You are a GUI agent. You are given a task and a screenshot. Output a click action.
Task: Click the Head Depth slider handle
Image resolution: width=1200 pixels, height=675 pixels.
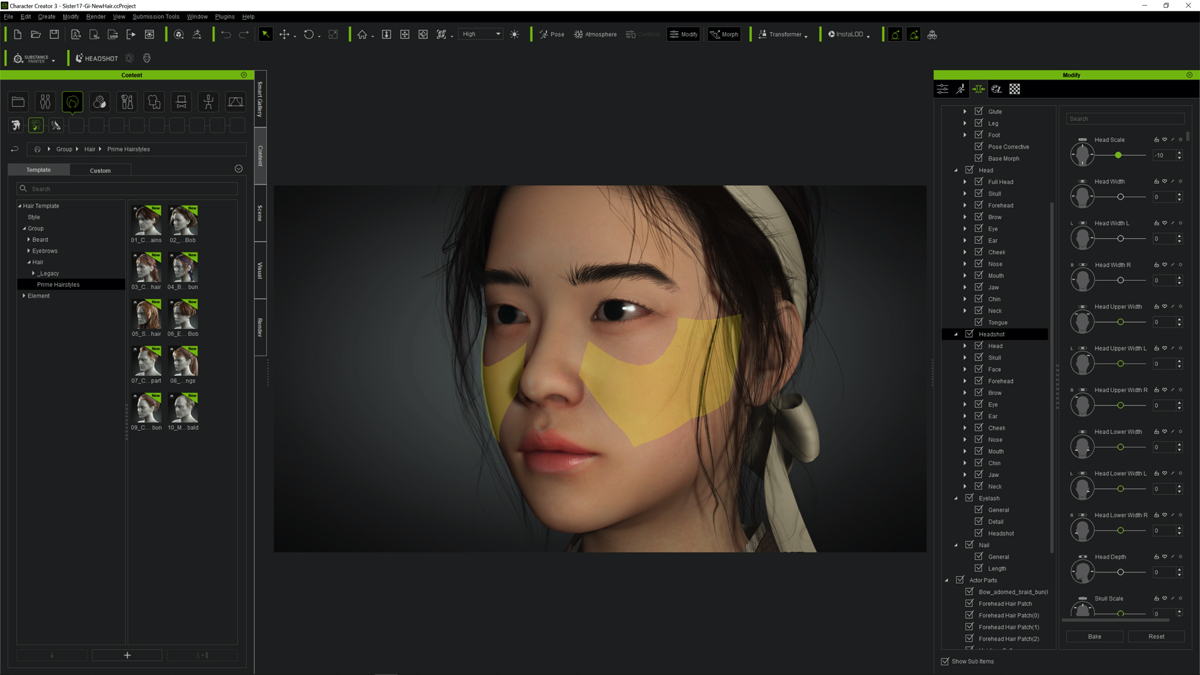(x=1120, y=572)
